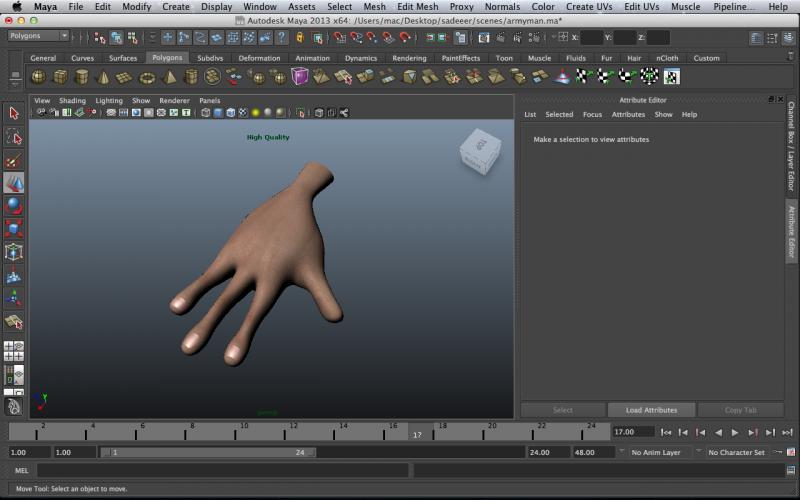Add a polygon torus from the shelf
This screenshot has height=500, width=800.
pos(147,77)
